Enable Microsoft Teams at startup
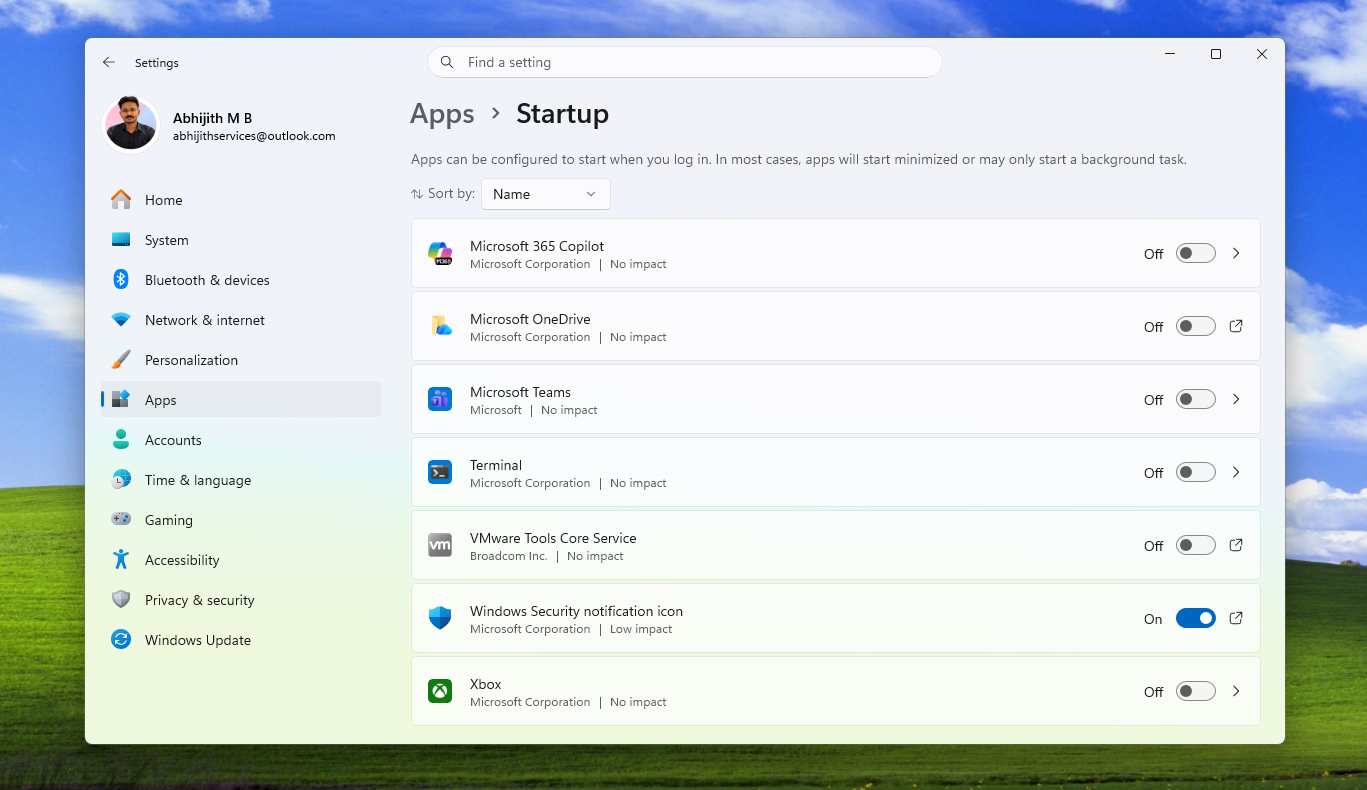This screenshot has width=1367, height=790. point(1195,399)
